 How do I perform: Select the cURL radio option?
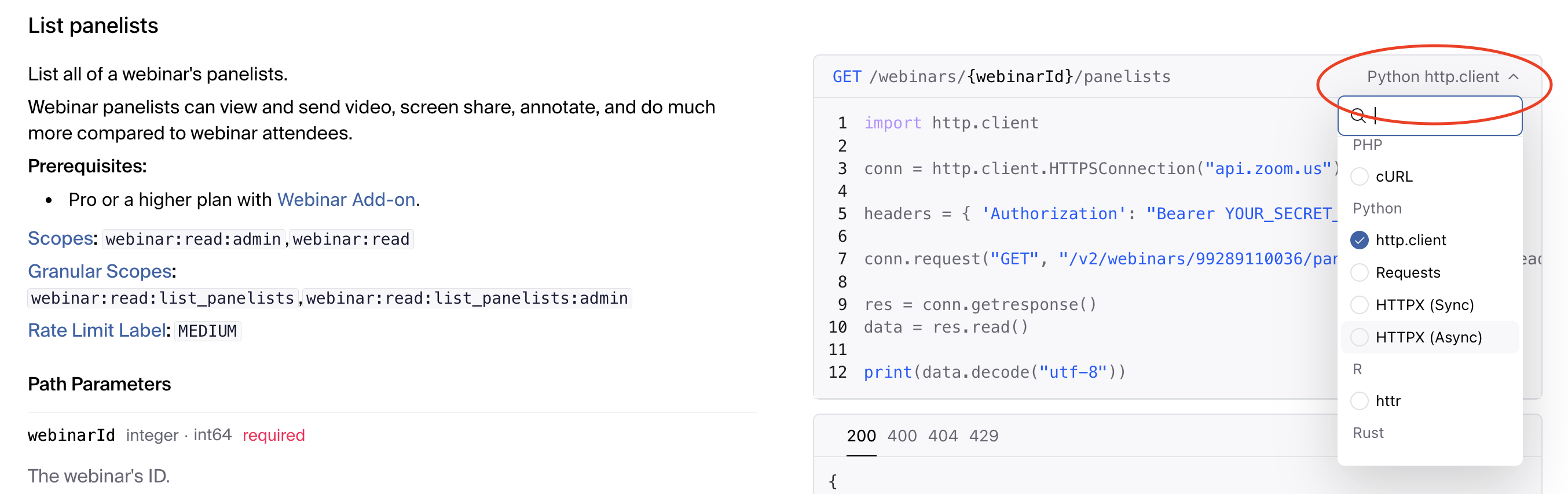pyautogui.click(x=1359, y=176)
